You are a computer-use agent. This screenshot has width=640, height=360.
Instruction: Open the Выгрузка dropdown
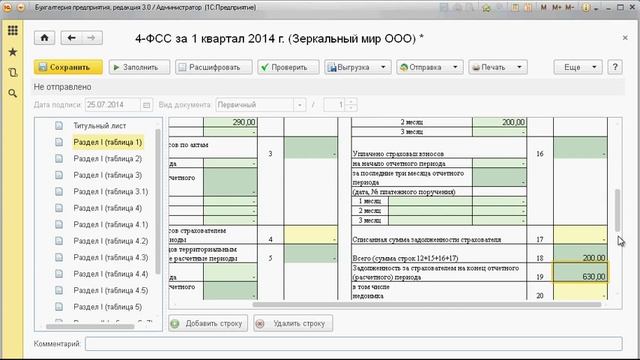358,67
